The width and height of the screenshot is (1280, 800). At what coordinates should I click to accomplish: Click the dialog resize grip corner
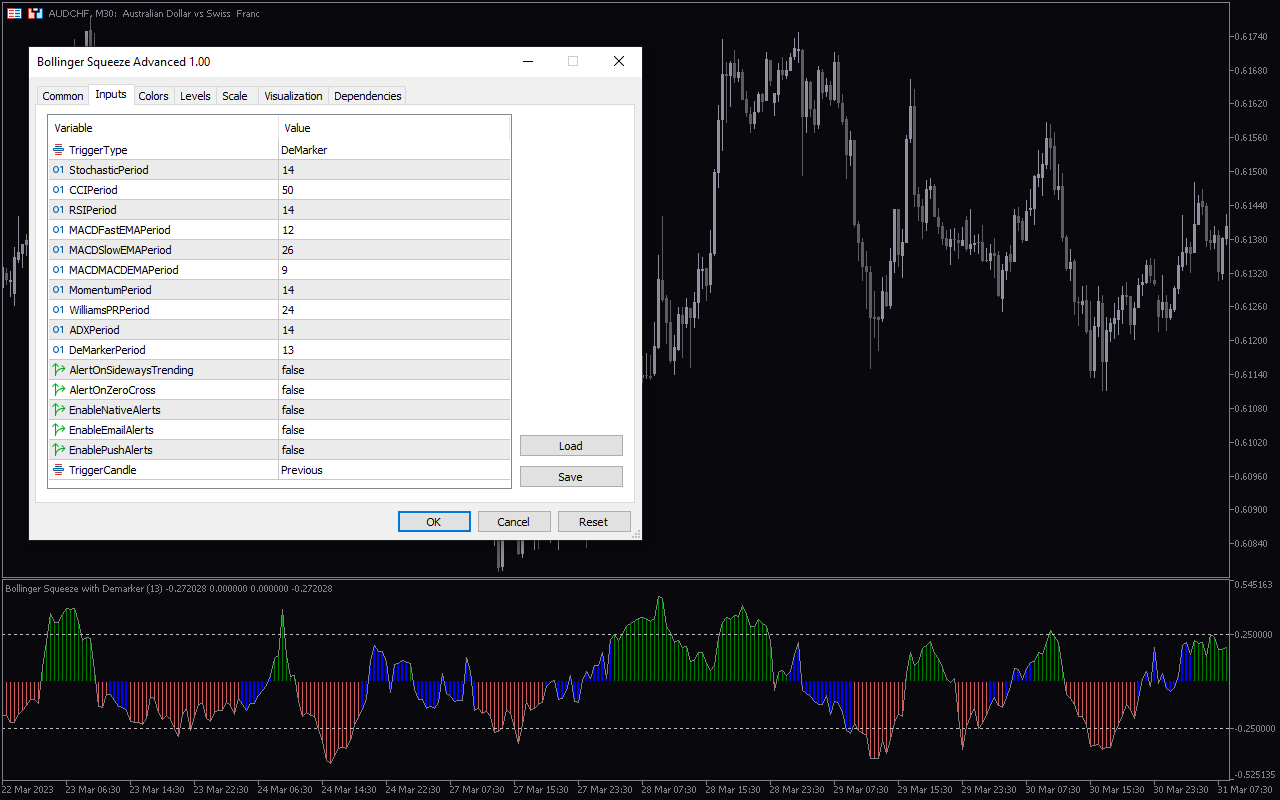(635, 534)
